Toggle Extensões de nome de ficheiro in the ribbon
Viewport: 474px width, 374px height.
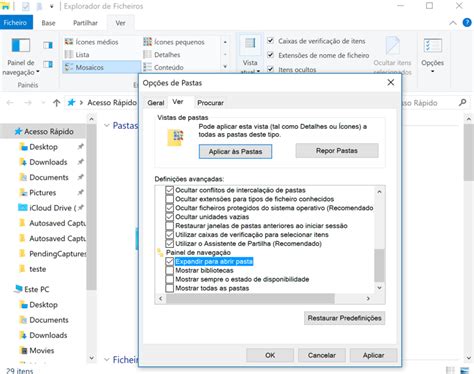pyautogui.click(x=271, y=55)
